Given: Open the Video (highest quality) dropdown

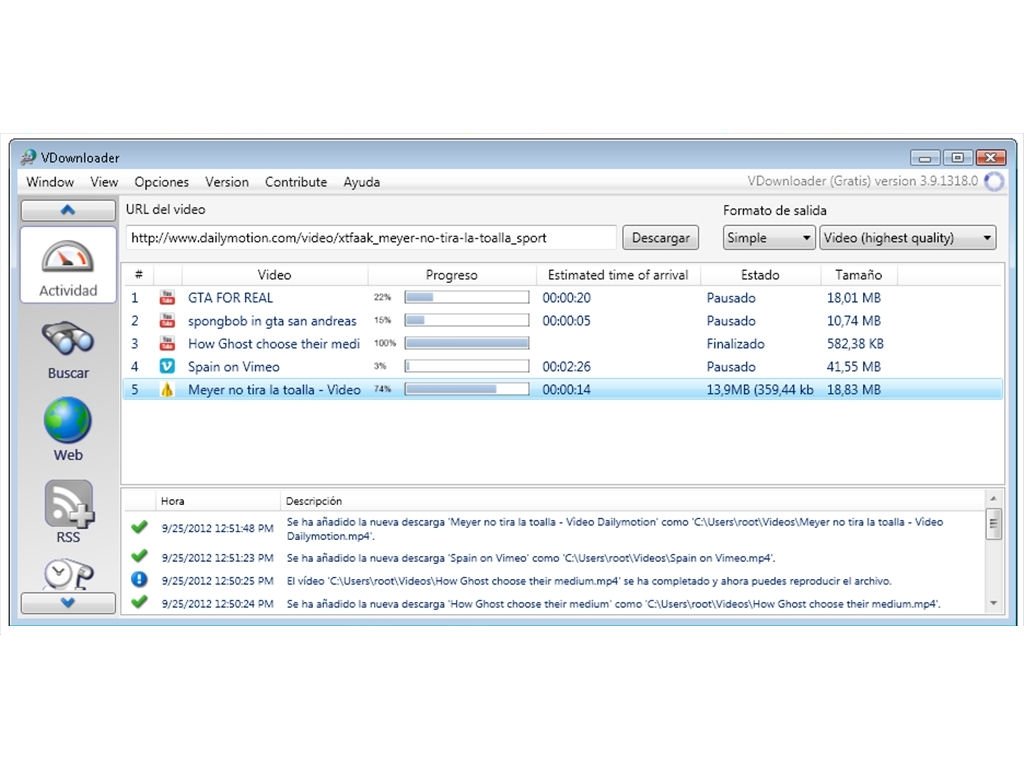Looking at the screenshot, I should pos(908,238).
